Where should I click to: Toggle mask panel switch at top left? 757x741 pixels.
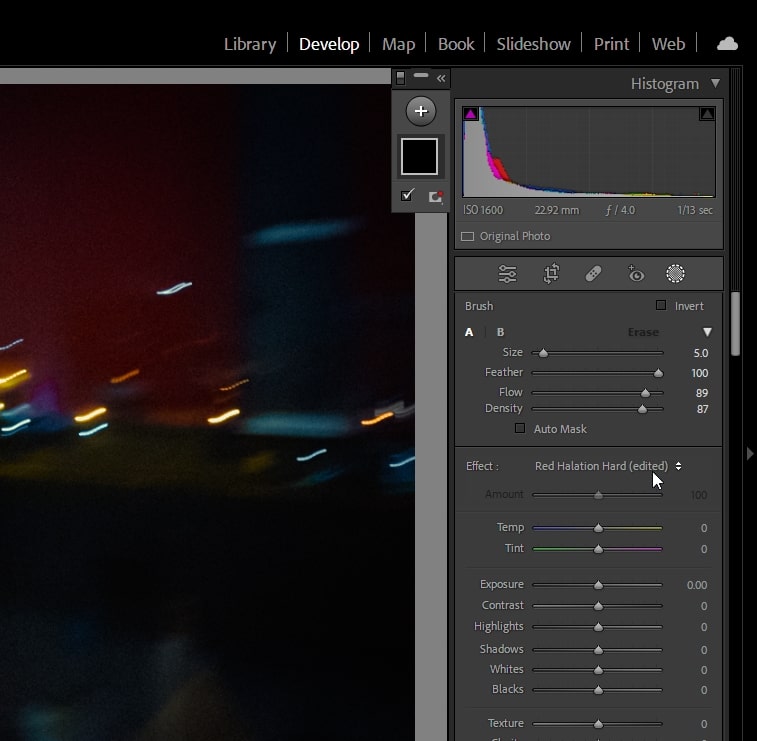click(x=400, y=78)
